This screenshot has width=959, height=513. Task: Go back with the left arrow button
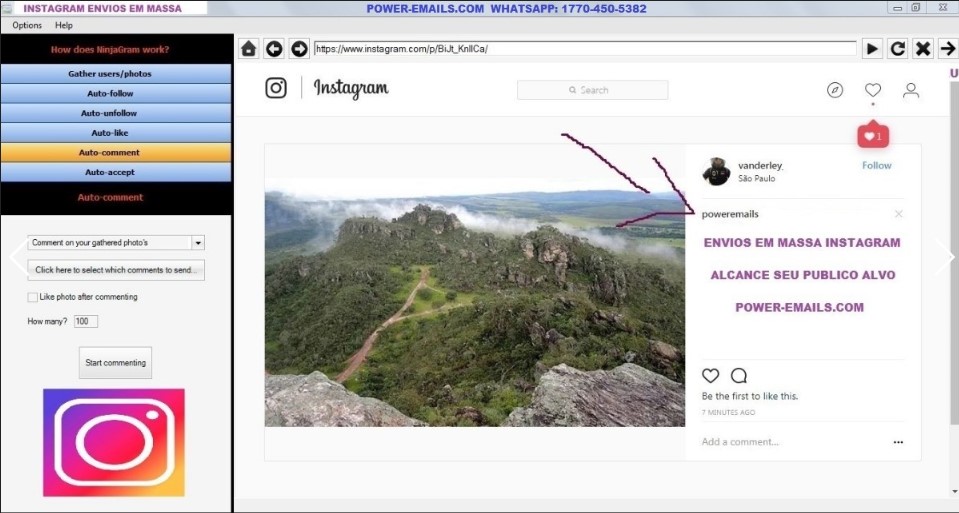[x=274, y=48]
